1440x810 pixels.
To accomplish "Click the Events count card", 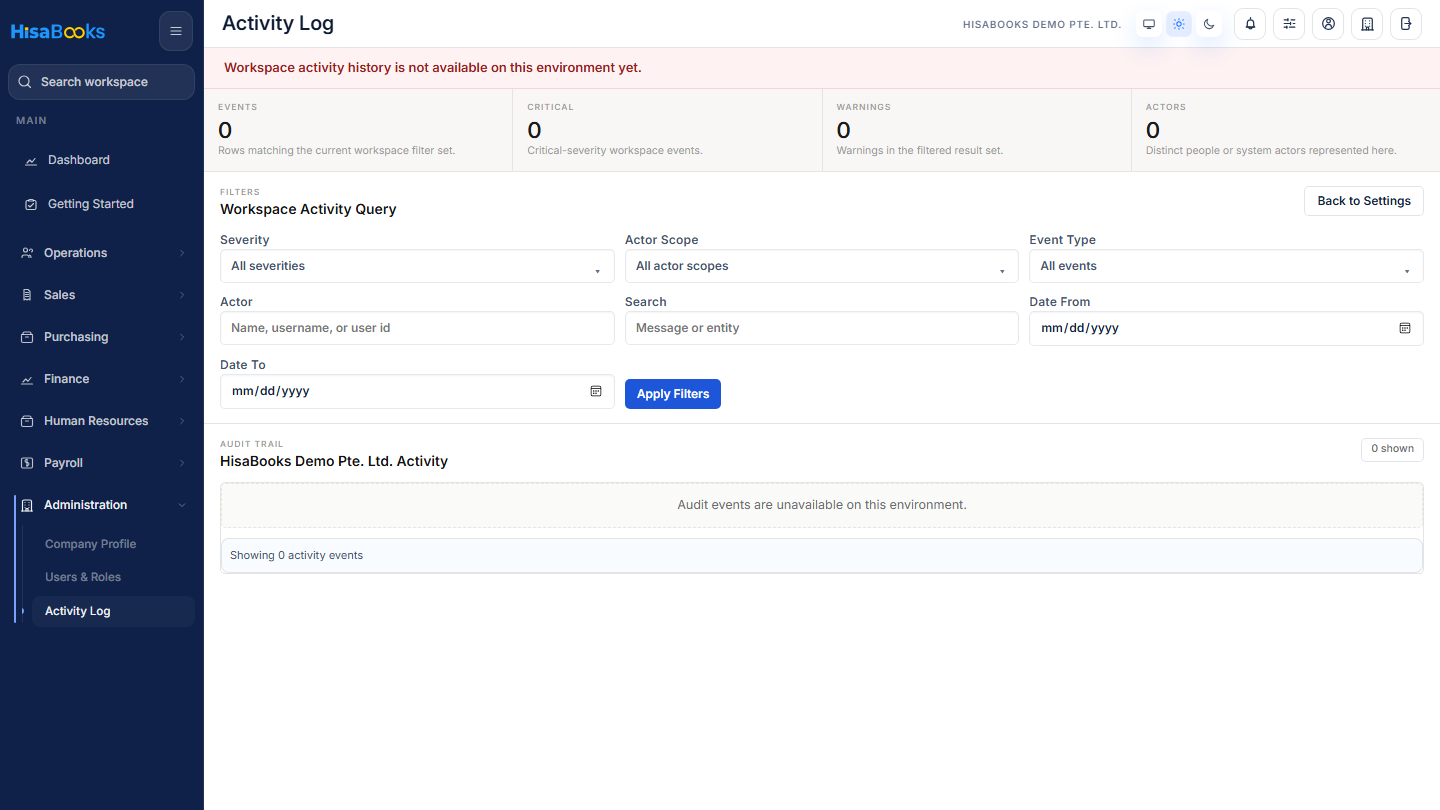I will pyautogui.click(x=358, y=130).
